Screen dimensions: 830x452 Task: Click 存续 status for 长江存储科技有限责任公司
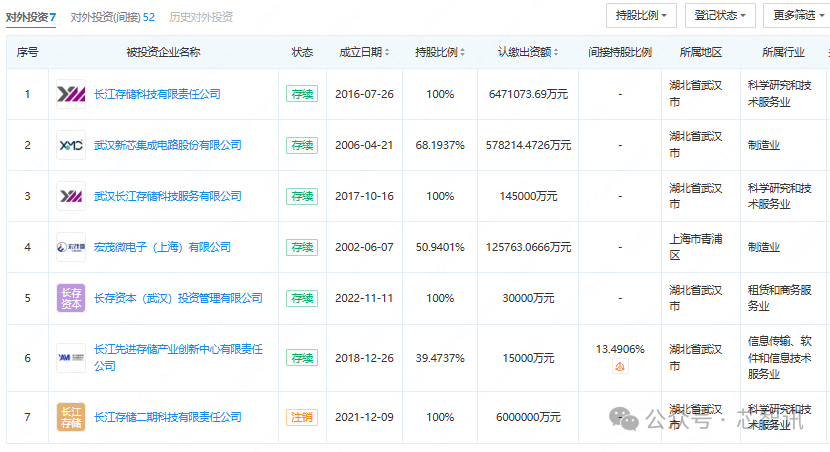[302, 94]
